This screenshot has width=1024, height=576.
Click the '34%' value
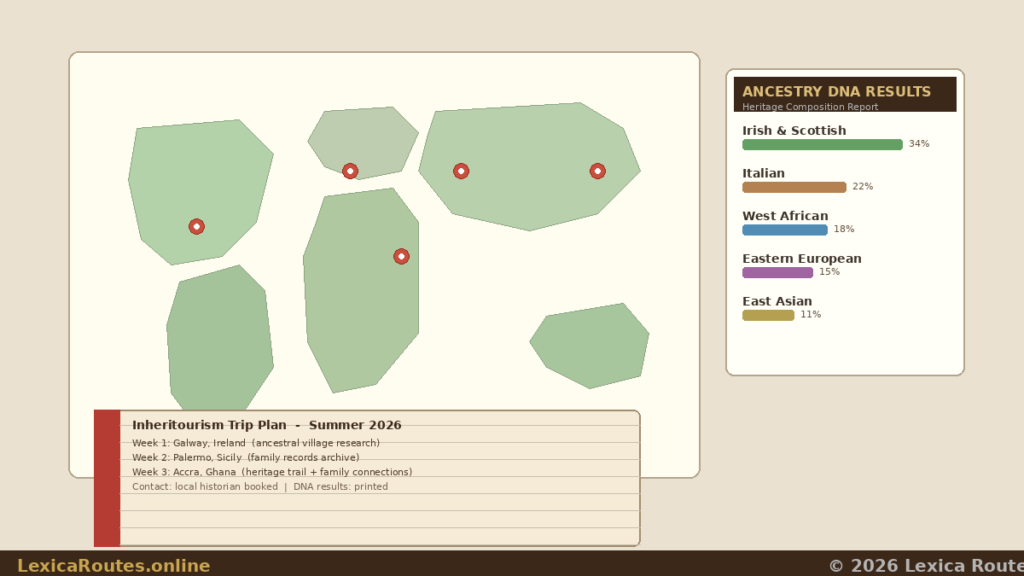[x=919, y=144]
